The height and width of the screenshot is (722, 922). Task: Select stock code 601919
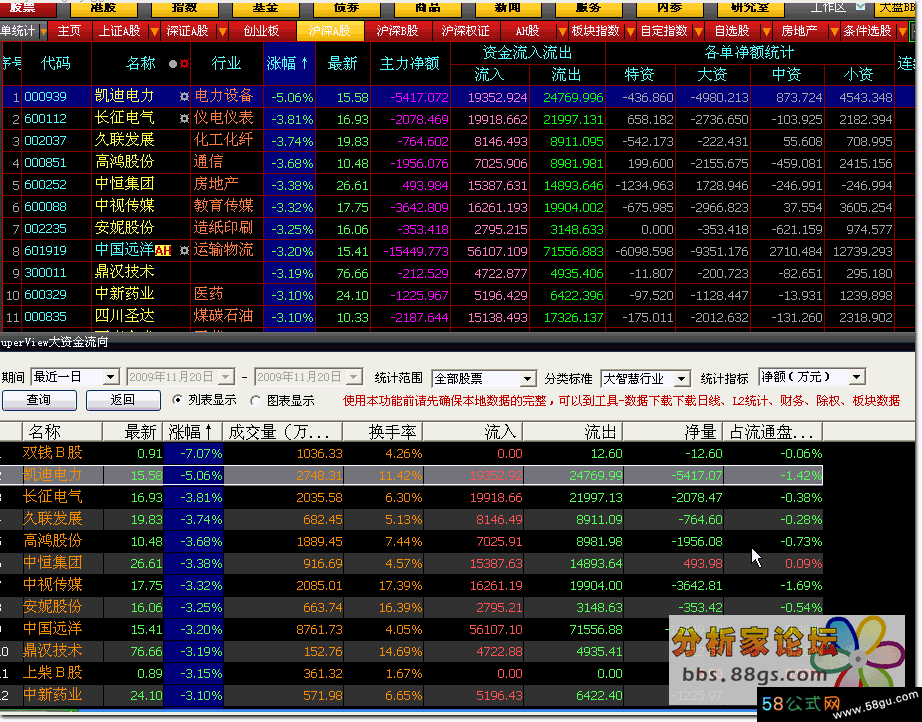coord(45,251)
